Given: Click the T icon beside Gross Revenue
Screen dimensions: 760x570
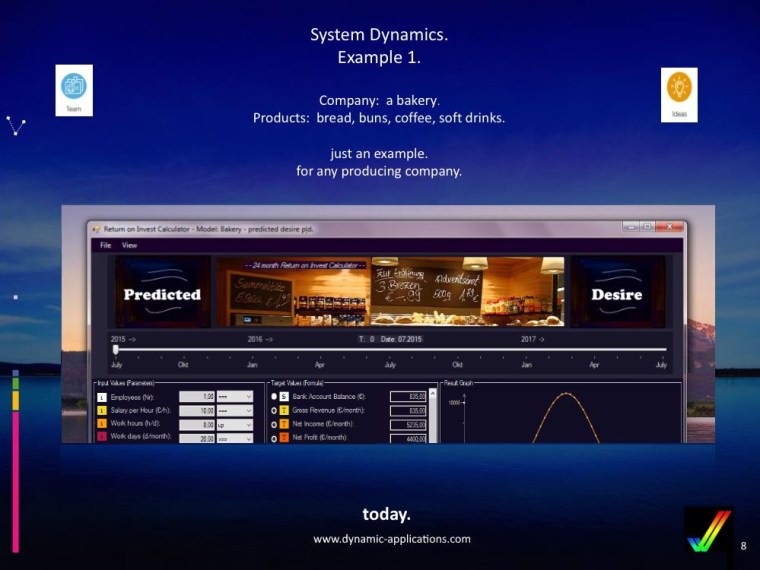Looking at the screenshot, I should point(284,411).
